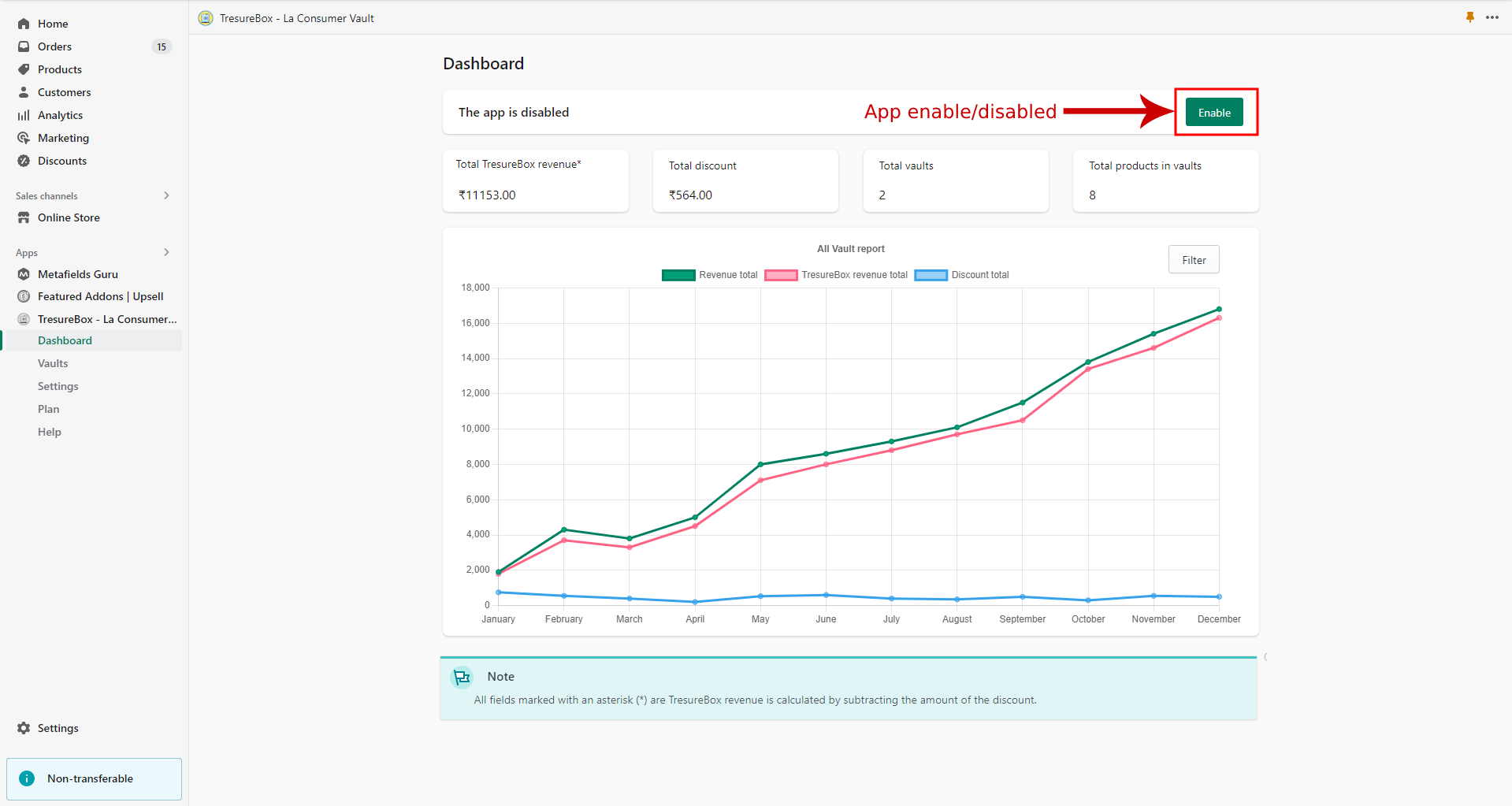Click the All Vault report title
1512x806 pixels.
pos(851,249)
